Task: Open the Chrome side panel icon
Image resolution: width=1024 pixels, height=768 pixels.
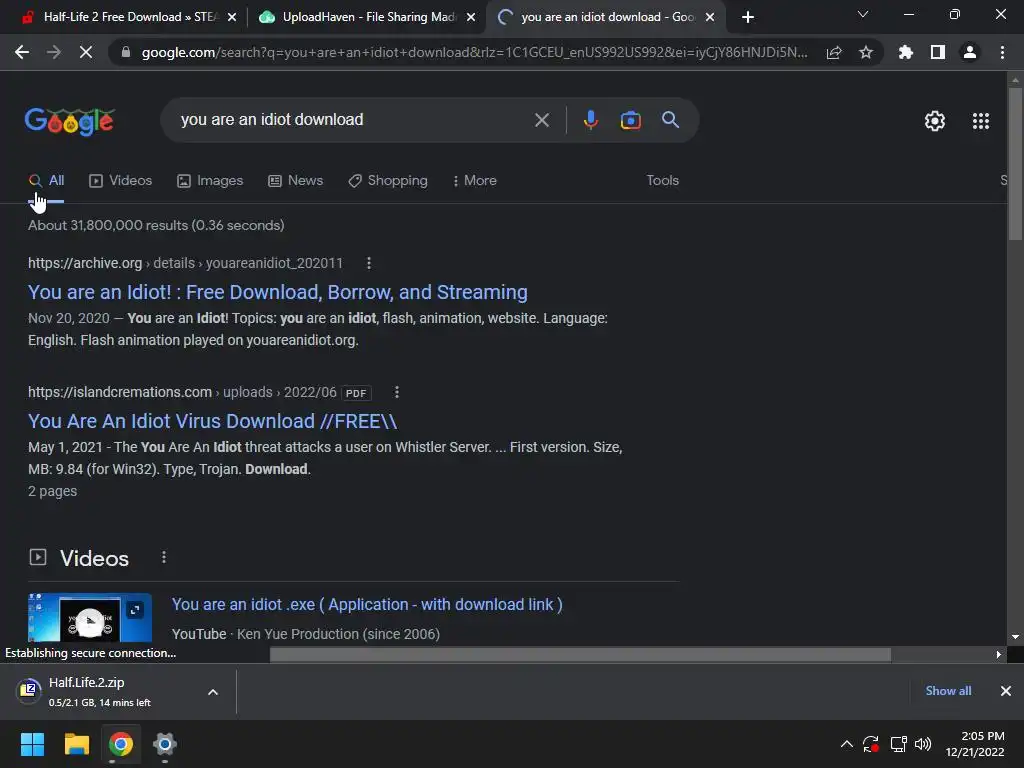Action: pos(938,52)
